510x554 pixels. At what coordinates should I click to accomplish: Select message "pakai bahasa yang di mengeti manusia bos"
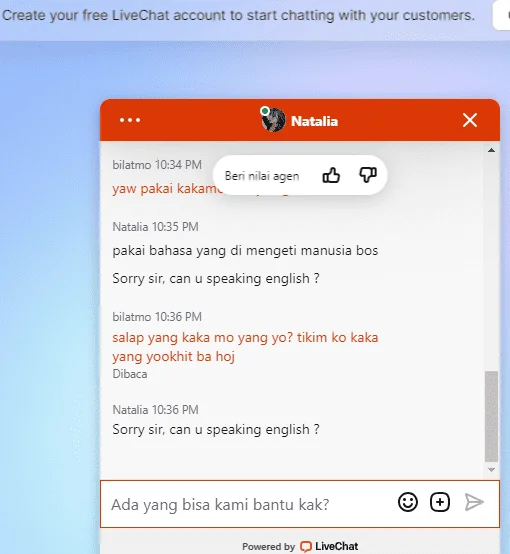tap(245, 251)
